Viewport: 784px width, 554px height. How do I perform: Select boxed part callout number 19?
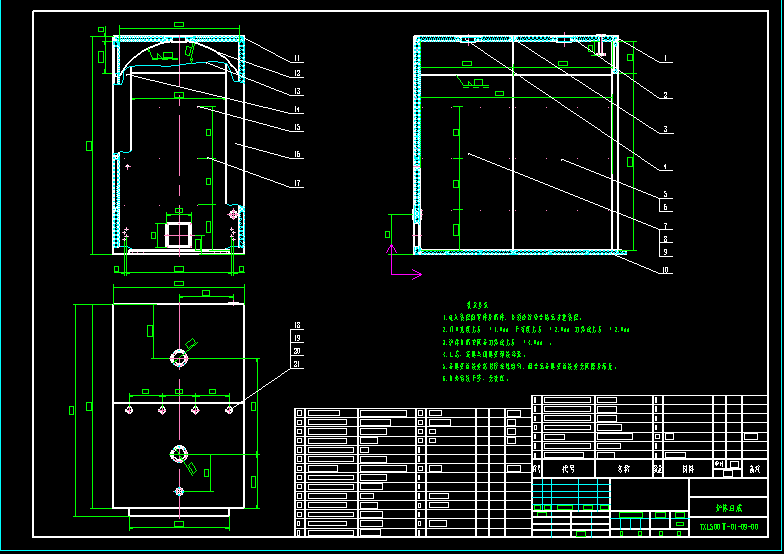click(x=297, y=338)
